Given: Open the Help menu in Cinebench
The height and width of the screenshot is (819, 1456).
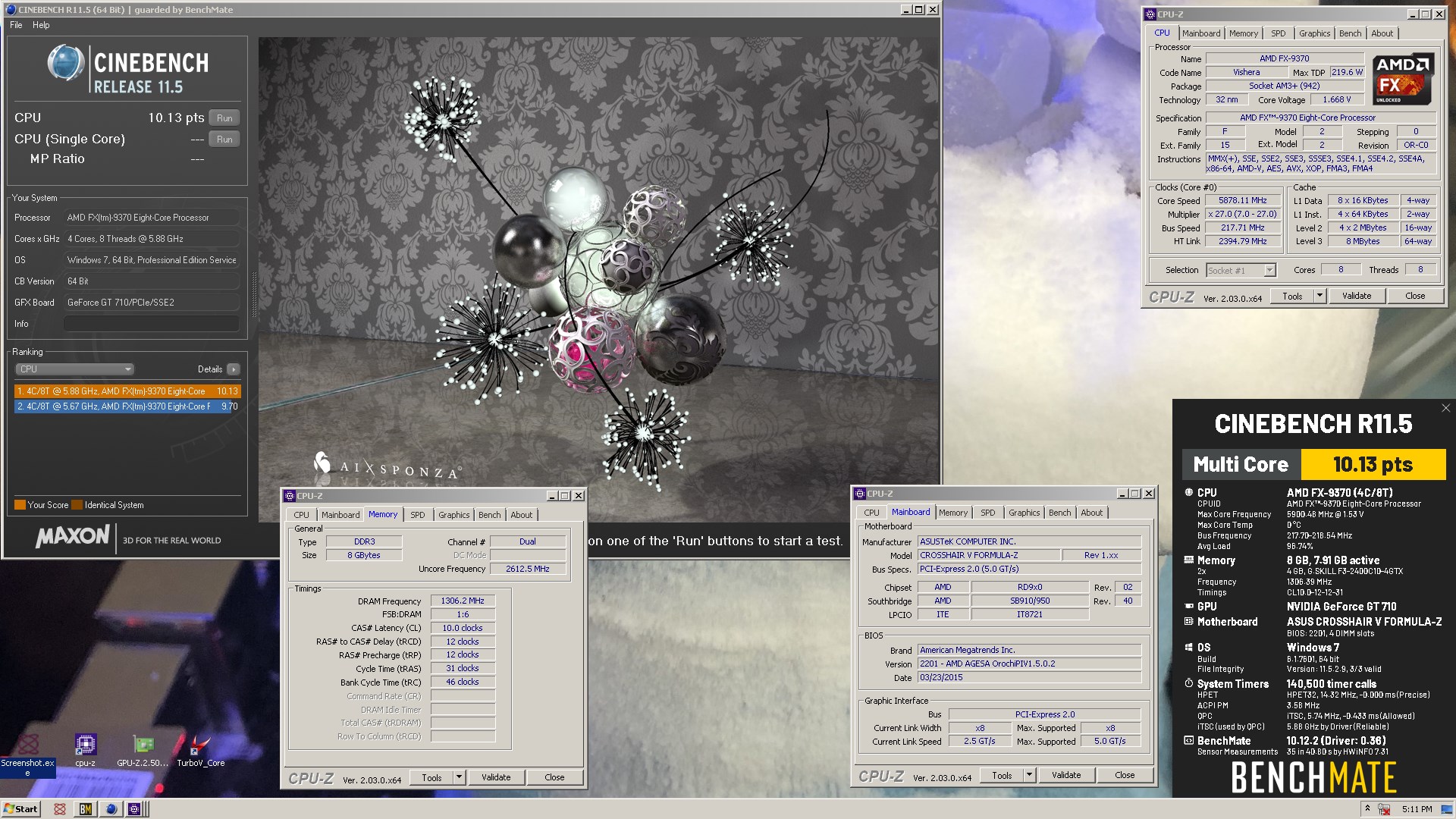Looking at the screenshot, I should (x=41, y=25).
